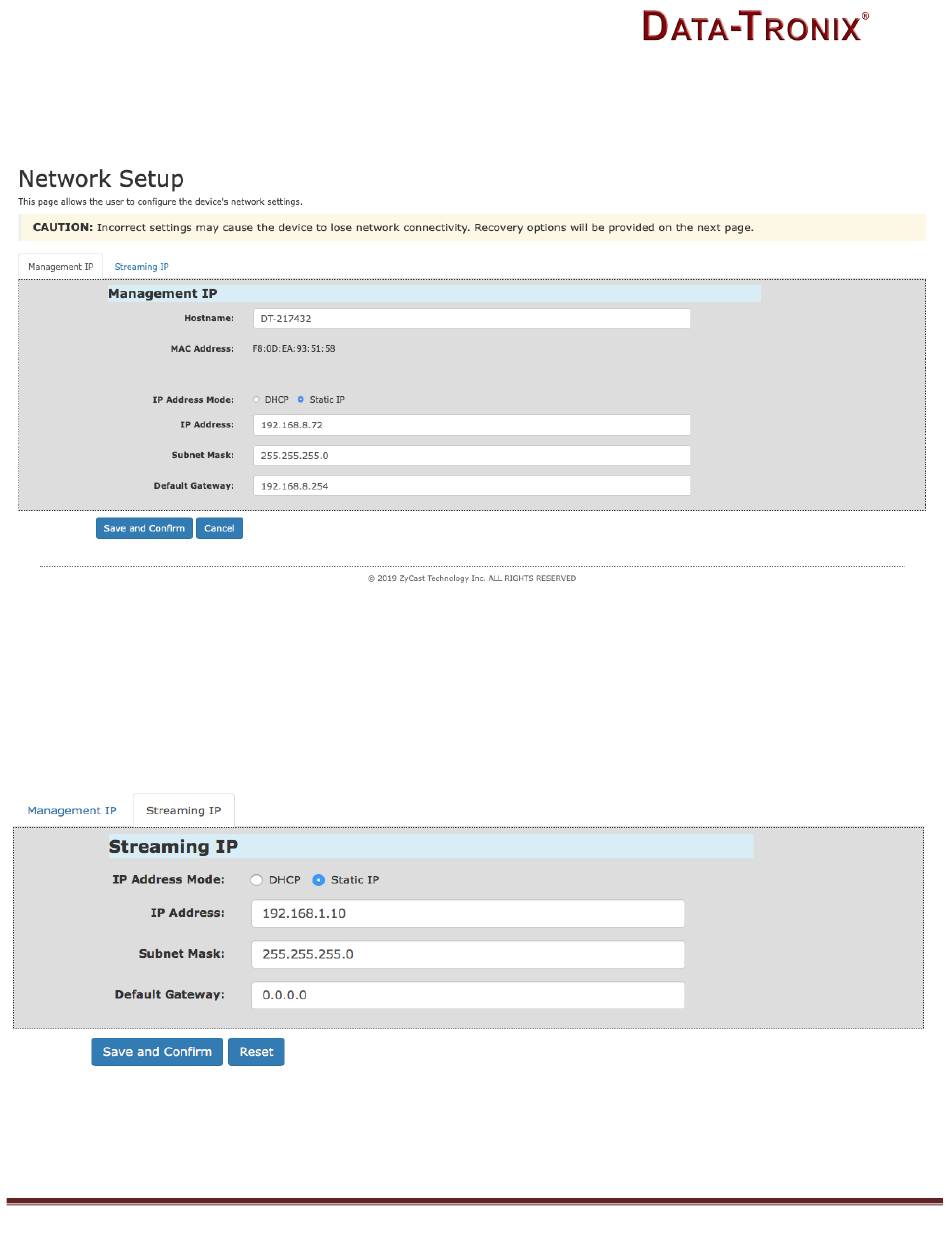Open the lower Management IP tab
The image size is (950, 1260).
(72, 810)
